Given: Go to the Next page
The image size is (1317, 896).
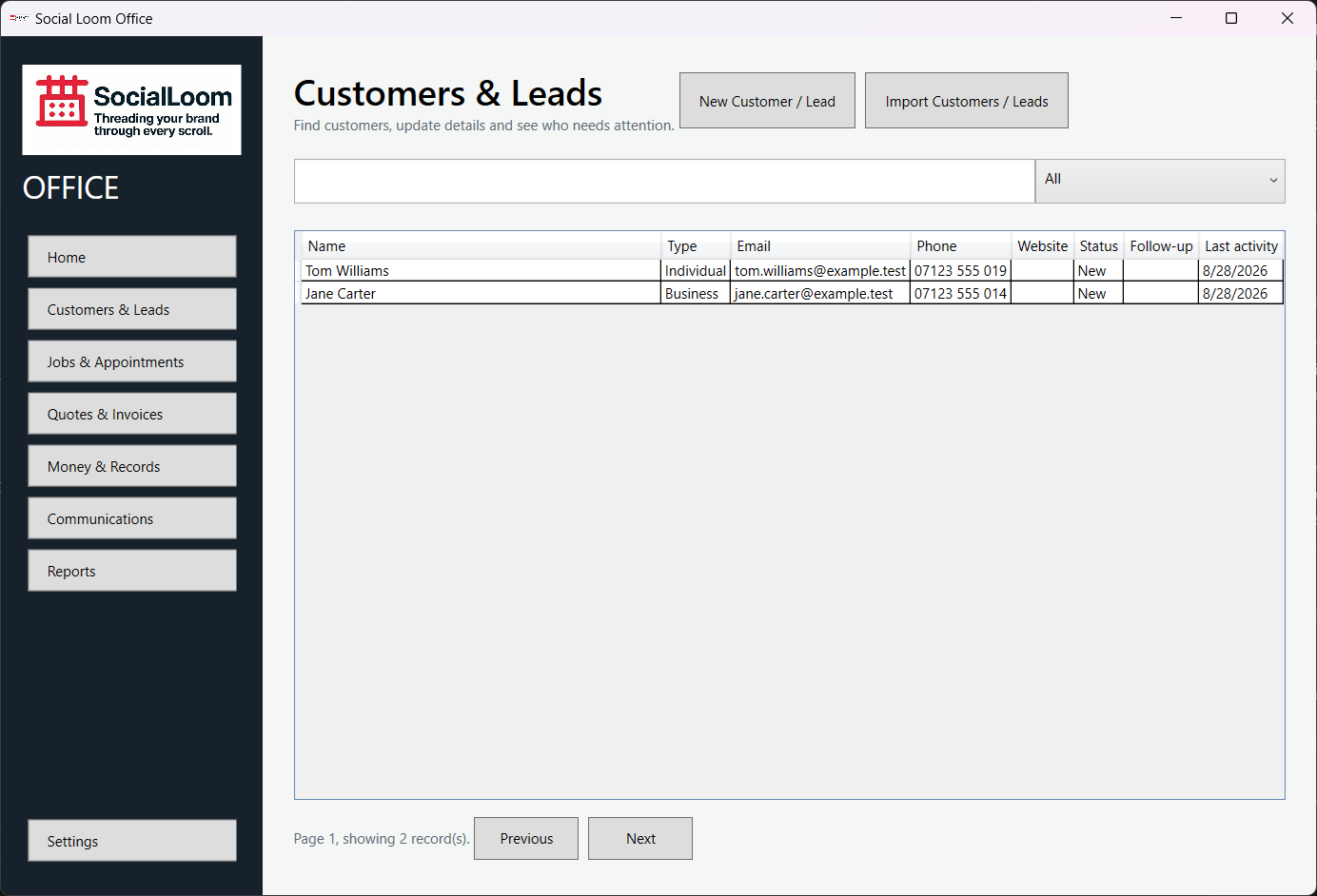Looking at the screenshot, I should pyautogui.click(x=640, y=839).
